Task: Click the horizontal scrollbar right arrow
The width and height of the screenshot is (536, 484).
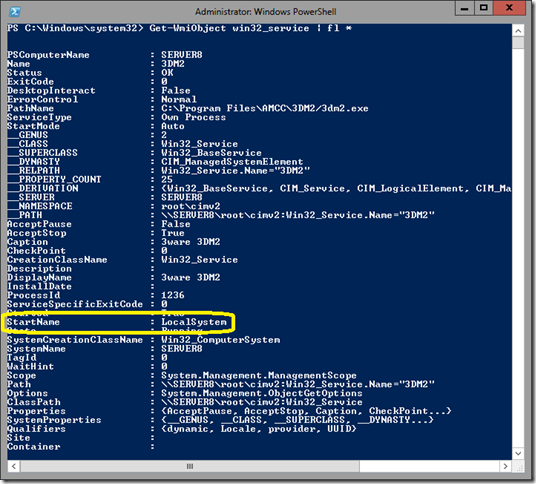Action: tap(506, 466)
